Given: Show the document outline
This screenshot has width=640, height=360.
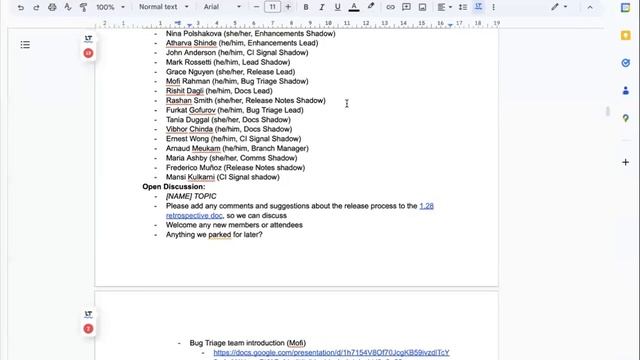Looking at the screenshot, I should tap(25, 44).
